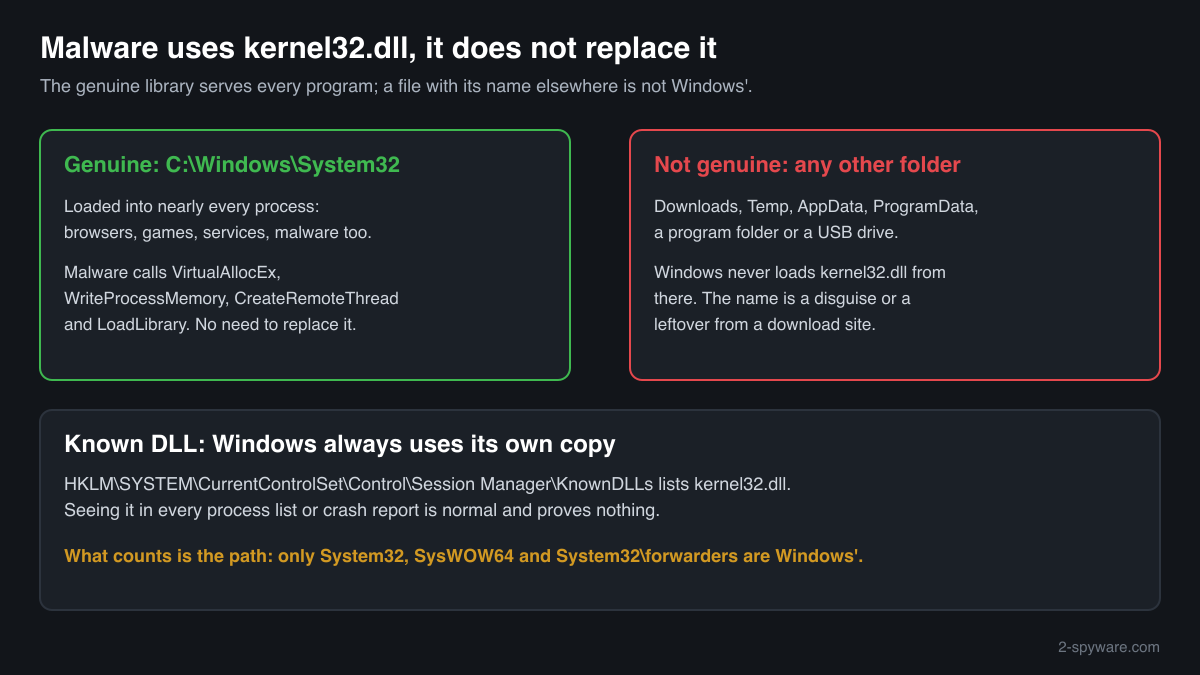Click the line 'WriteProcessMemory, CreateRemoteThread'
1200x675 pixels.
tap(231, 298)
